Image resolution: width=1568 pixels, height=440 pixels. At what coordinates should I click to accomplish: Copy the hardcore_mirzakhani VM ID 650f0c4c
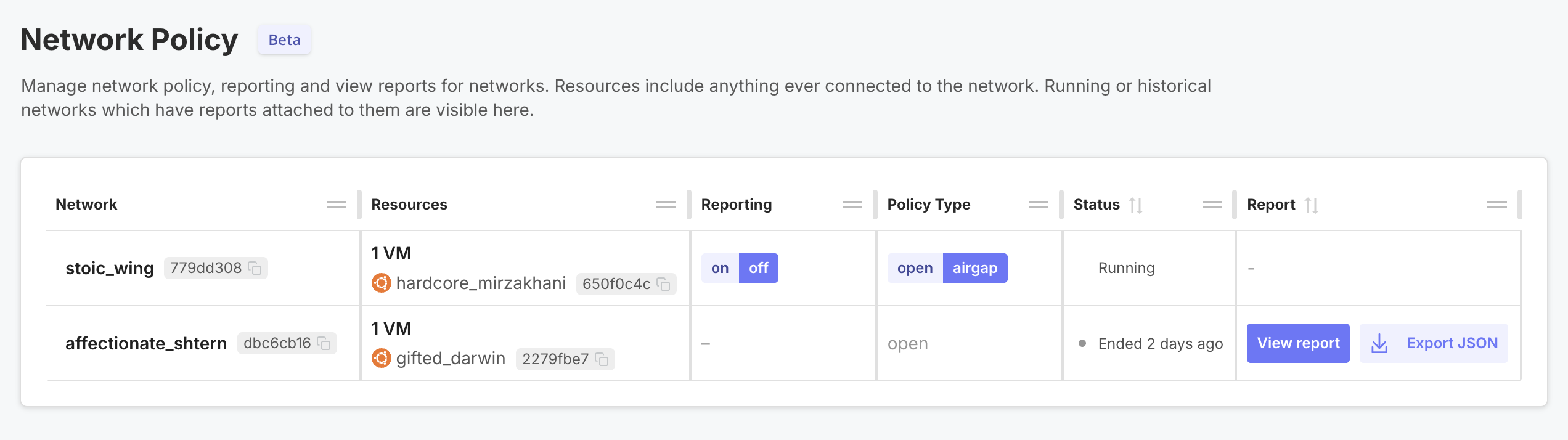(663, 284)
